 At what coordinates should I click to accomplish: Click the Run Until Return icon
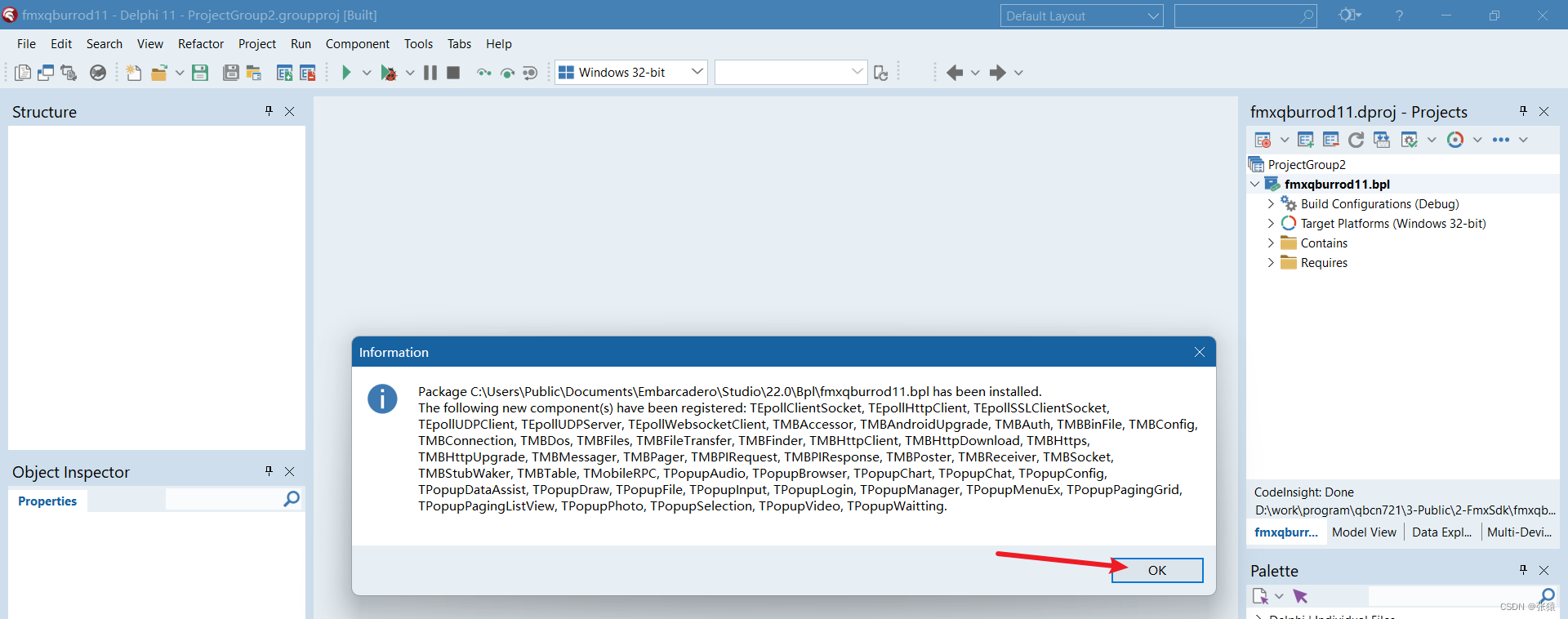point(530,73)
